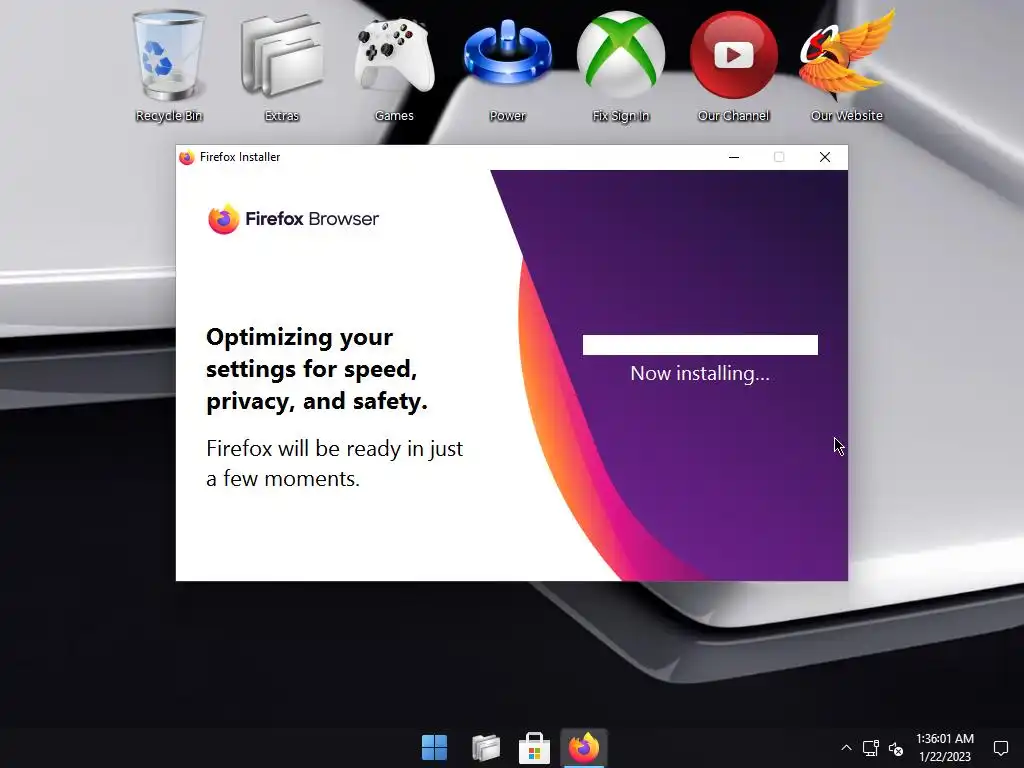
Task: Open the network status tray icon
Action: click(871, 748)
